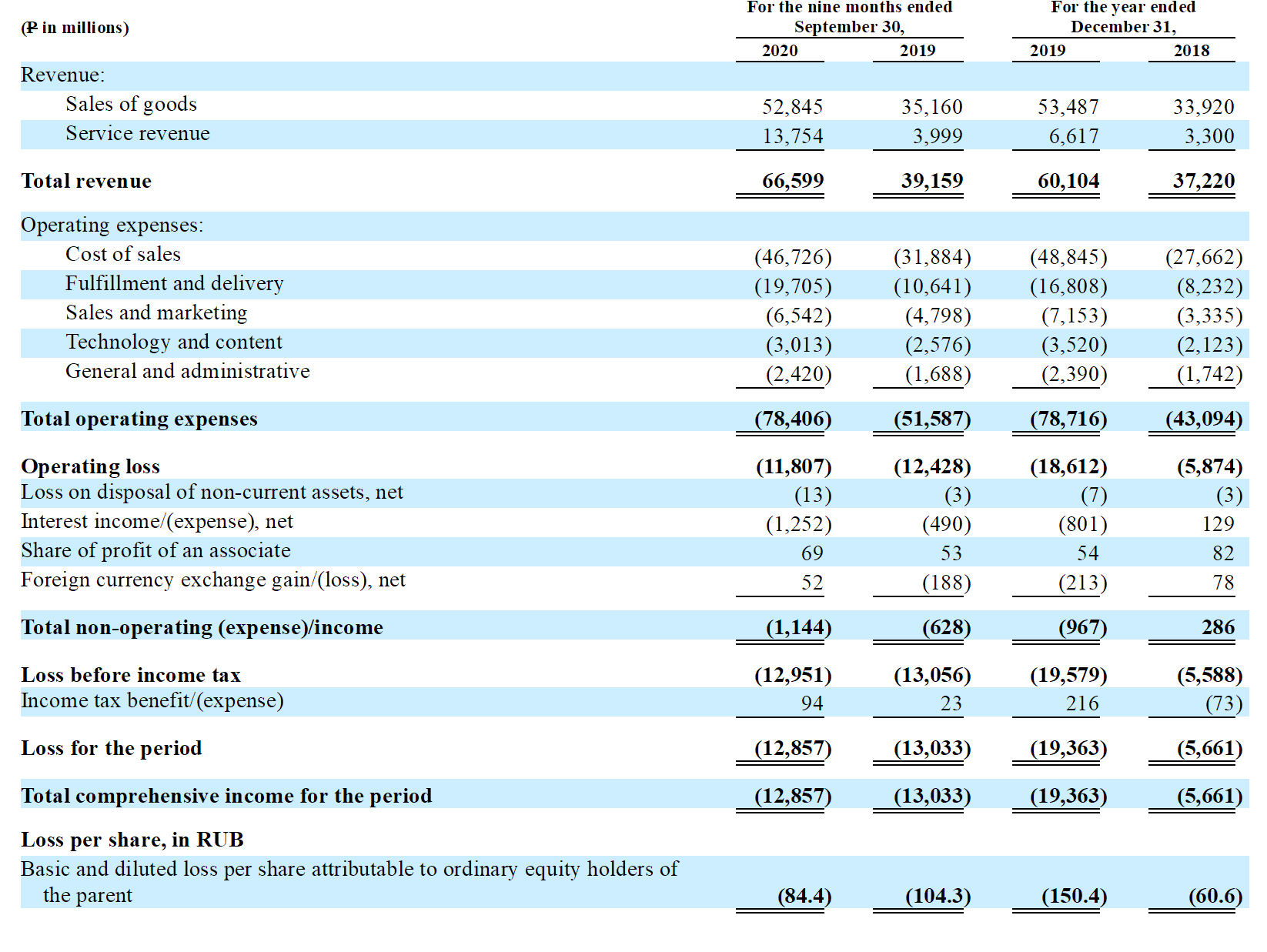Click the 'Loss before income tax' label
1267x952 pixels.
(x=131, y=676)
